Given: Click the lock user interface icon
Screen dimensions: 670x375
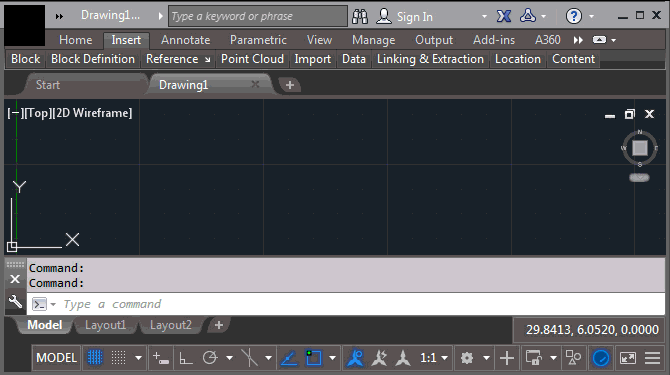Looking at the screenshot, I should pyautogui.click(x=534, y=357).
